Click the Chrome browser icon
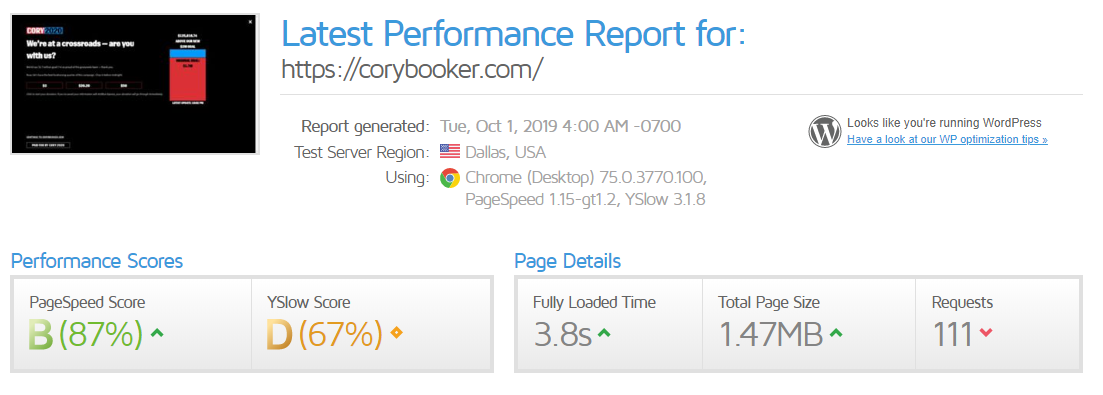This screenshot has width=1103, height=395. (450, 178)
